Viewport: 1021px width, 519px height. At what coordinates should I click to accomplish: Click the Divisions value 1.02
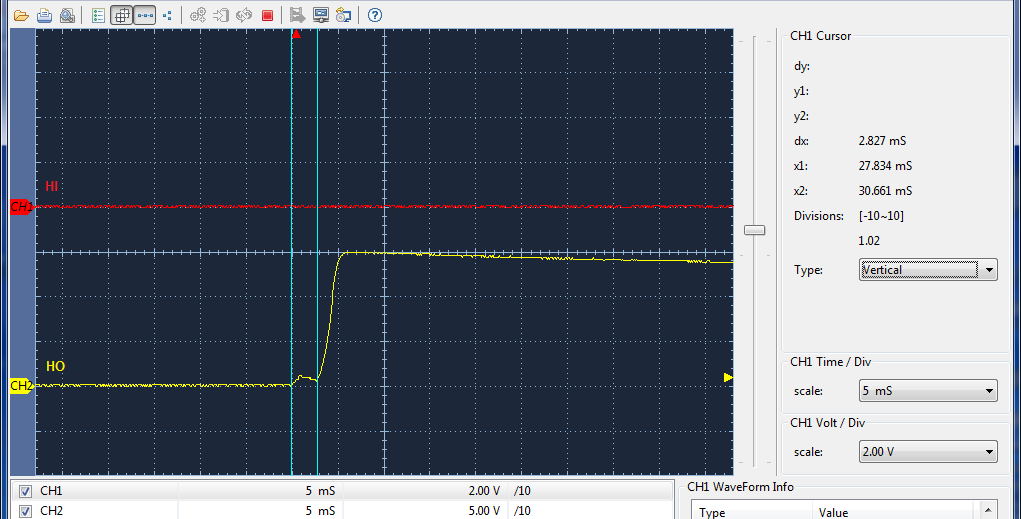(x=869, y=240)
